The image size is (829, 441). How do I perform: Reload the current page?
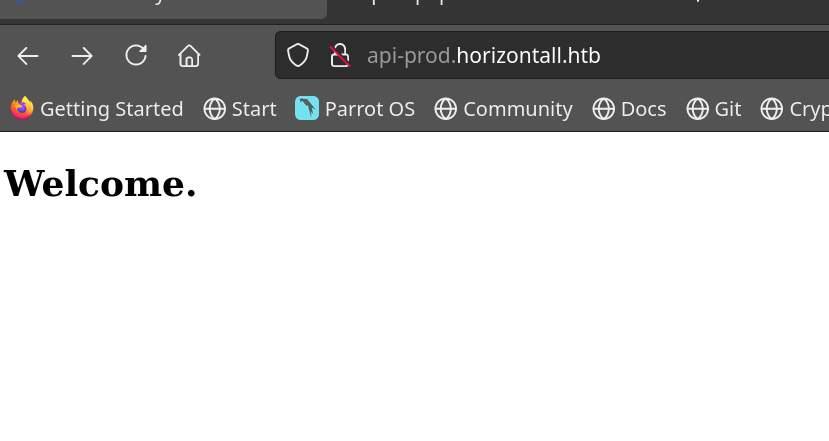pyautogui.click(x=136, y=56)
